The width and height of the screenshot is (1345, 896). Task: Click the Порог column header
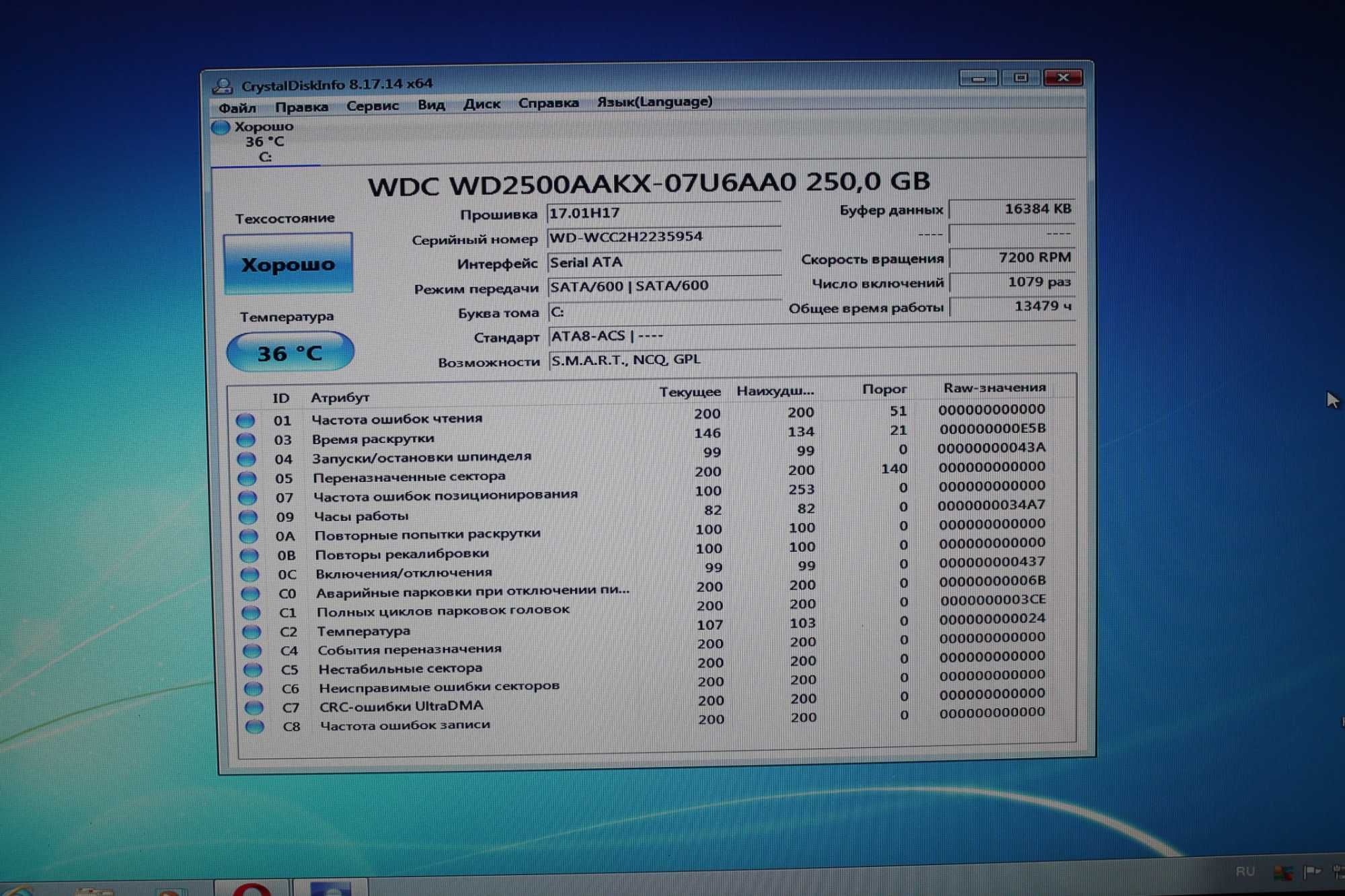[884, 389]
